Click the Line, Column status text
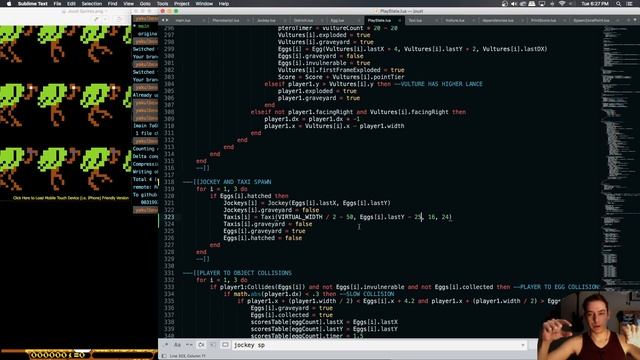Image resolution: width=640 pixels, height=360 pixels. pos(188,356)
